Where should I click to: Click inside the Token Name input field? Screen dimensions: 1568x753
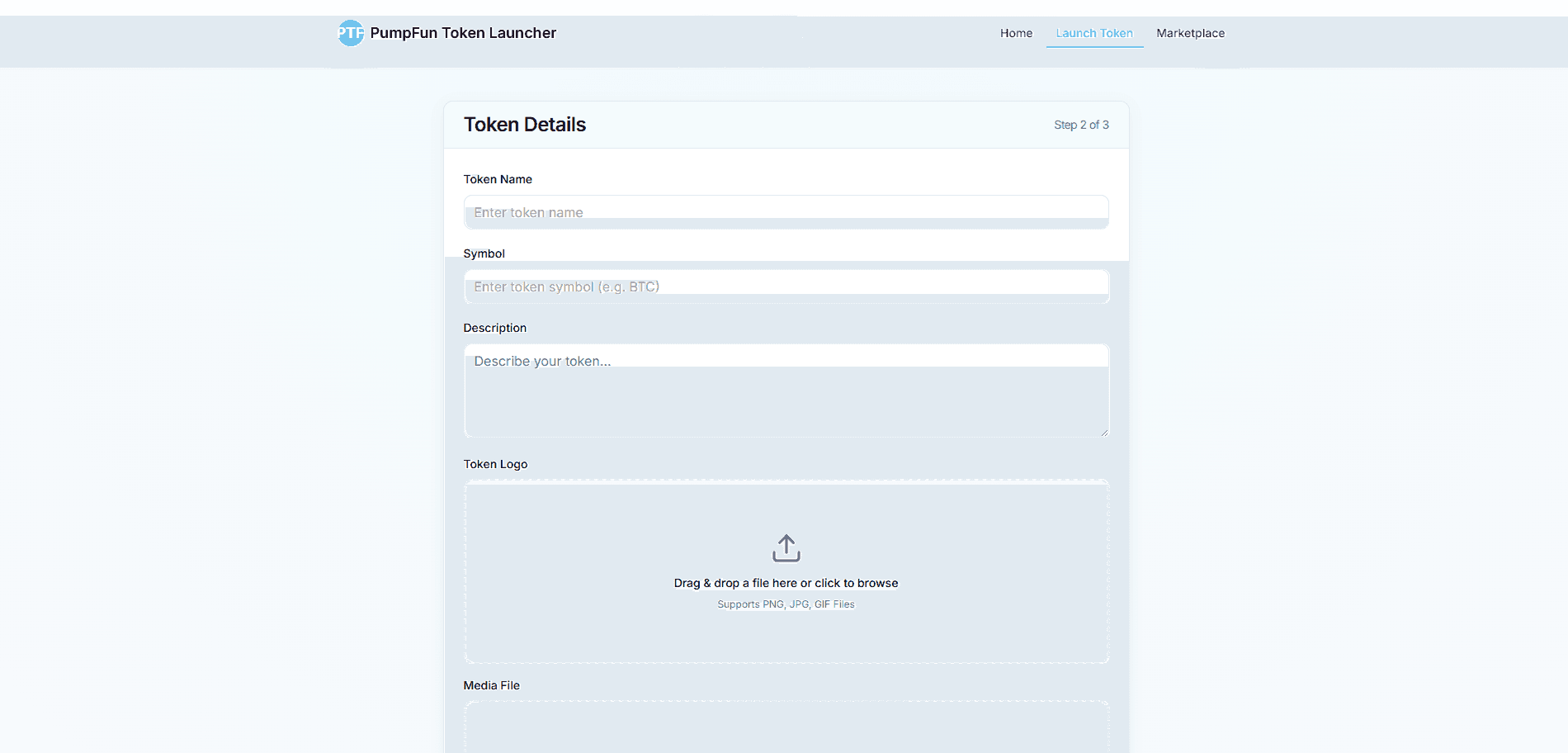click(786, 212)
